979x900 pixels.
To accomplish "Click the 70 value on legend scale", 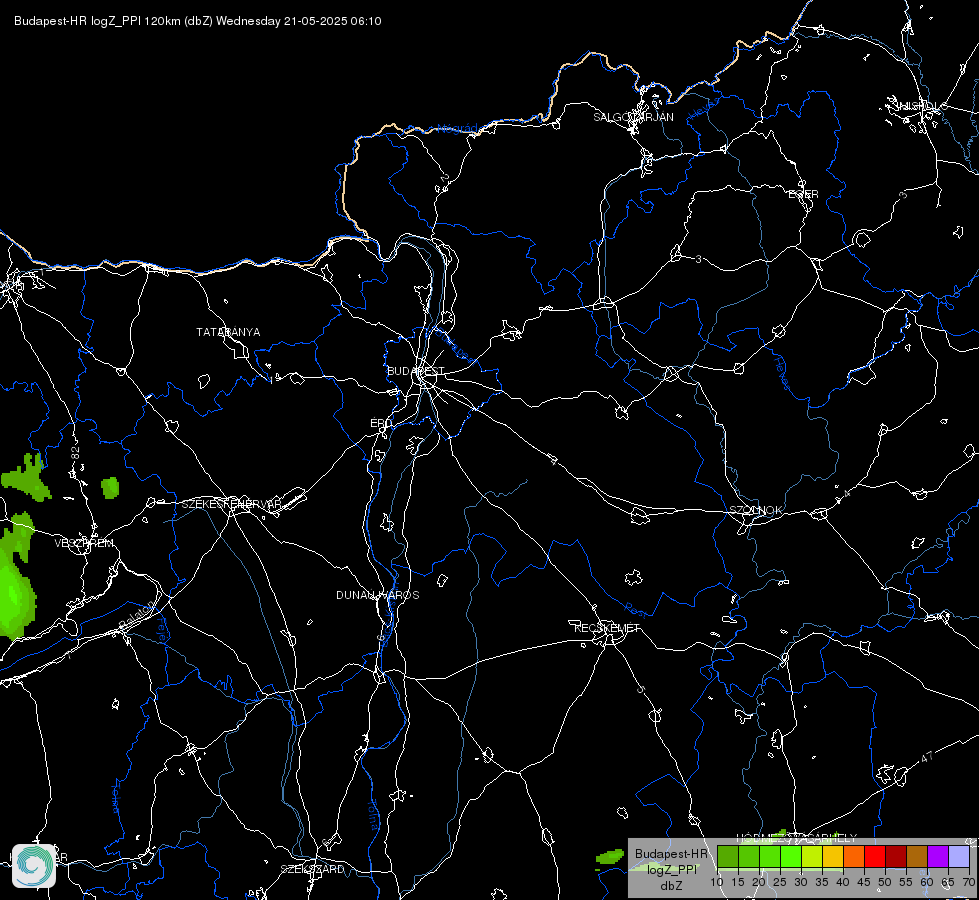I will [968, 882].
